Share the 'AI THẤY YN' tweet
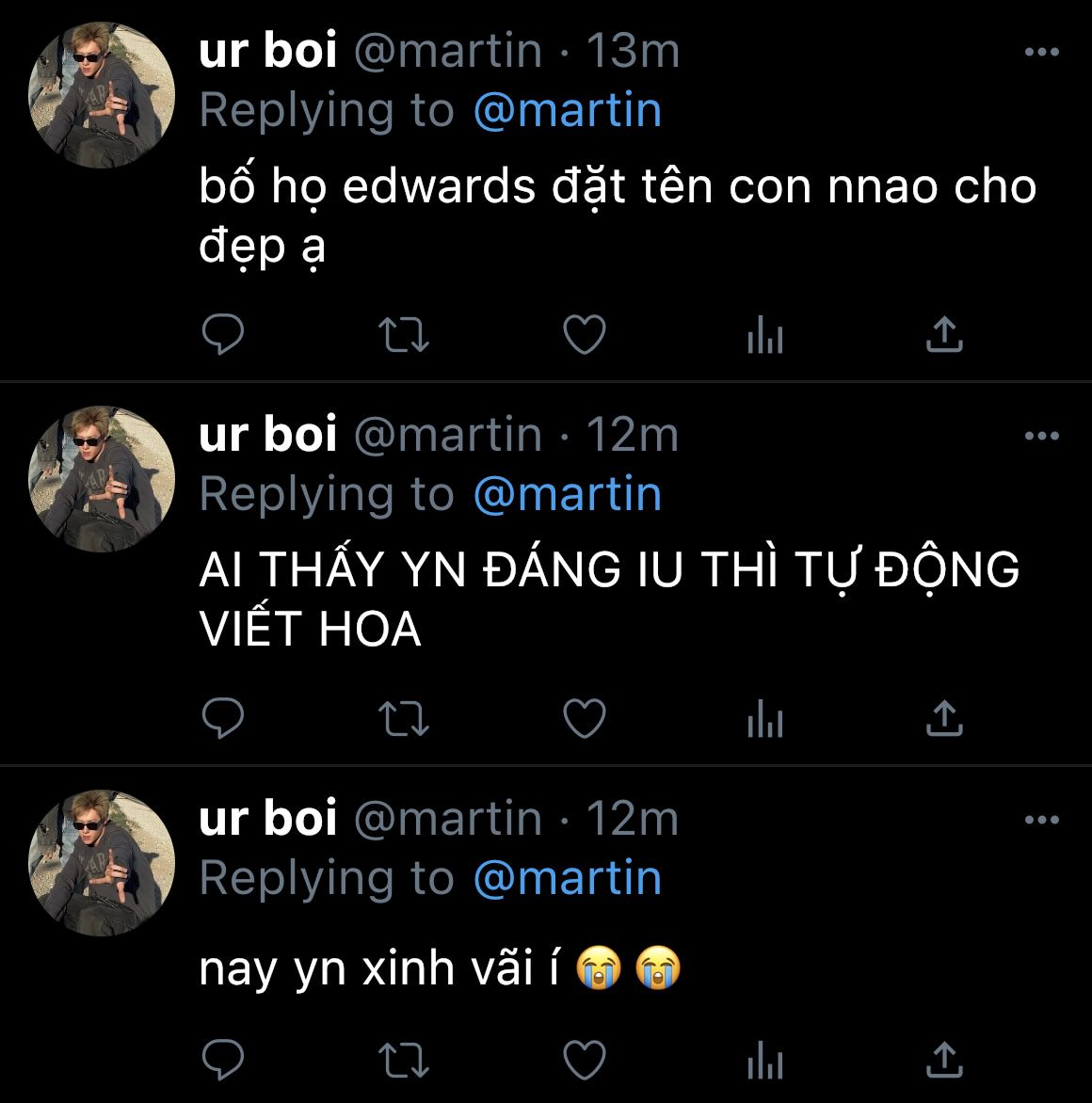The height and width of the screenshot is (1103, 1092). pos(944,717)
